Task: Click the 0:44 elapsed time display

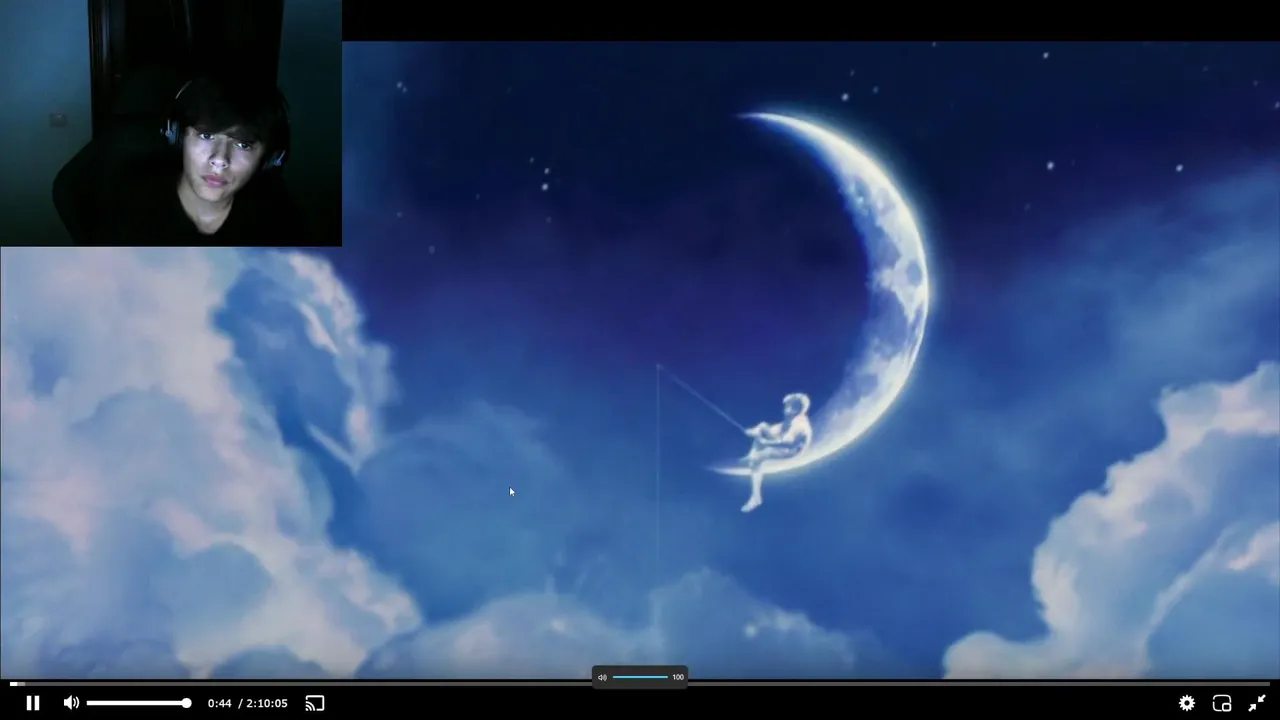Action: pos(219,703)
